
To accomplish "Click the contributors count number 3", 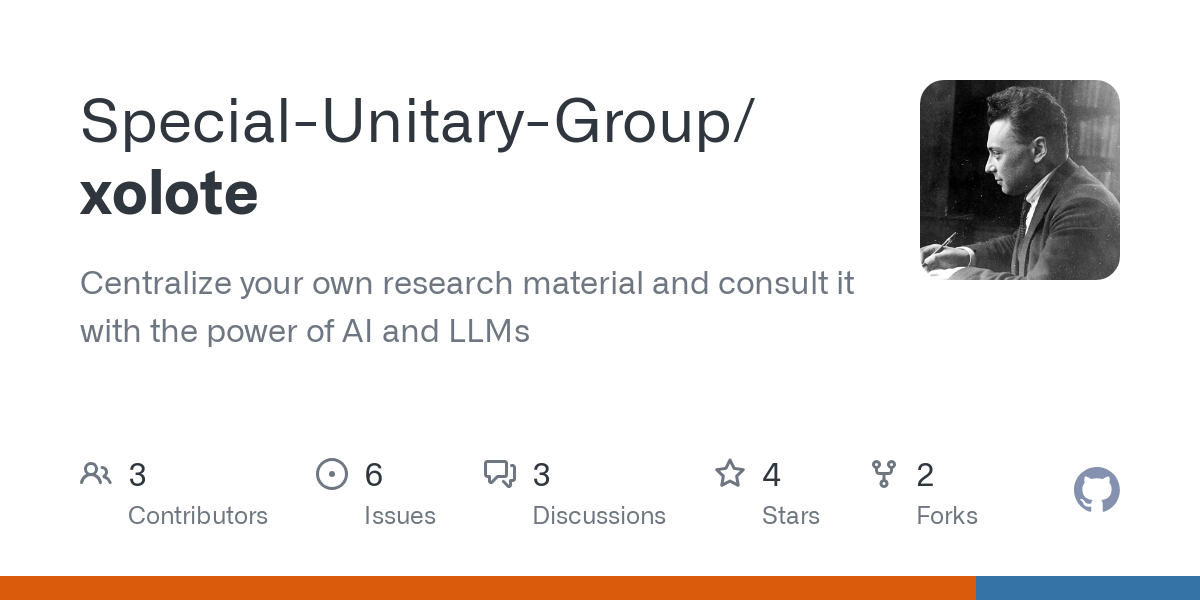I will pyautogui.click(x=138, y=474).
